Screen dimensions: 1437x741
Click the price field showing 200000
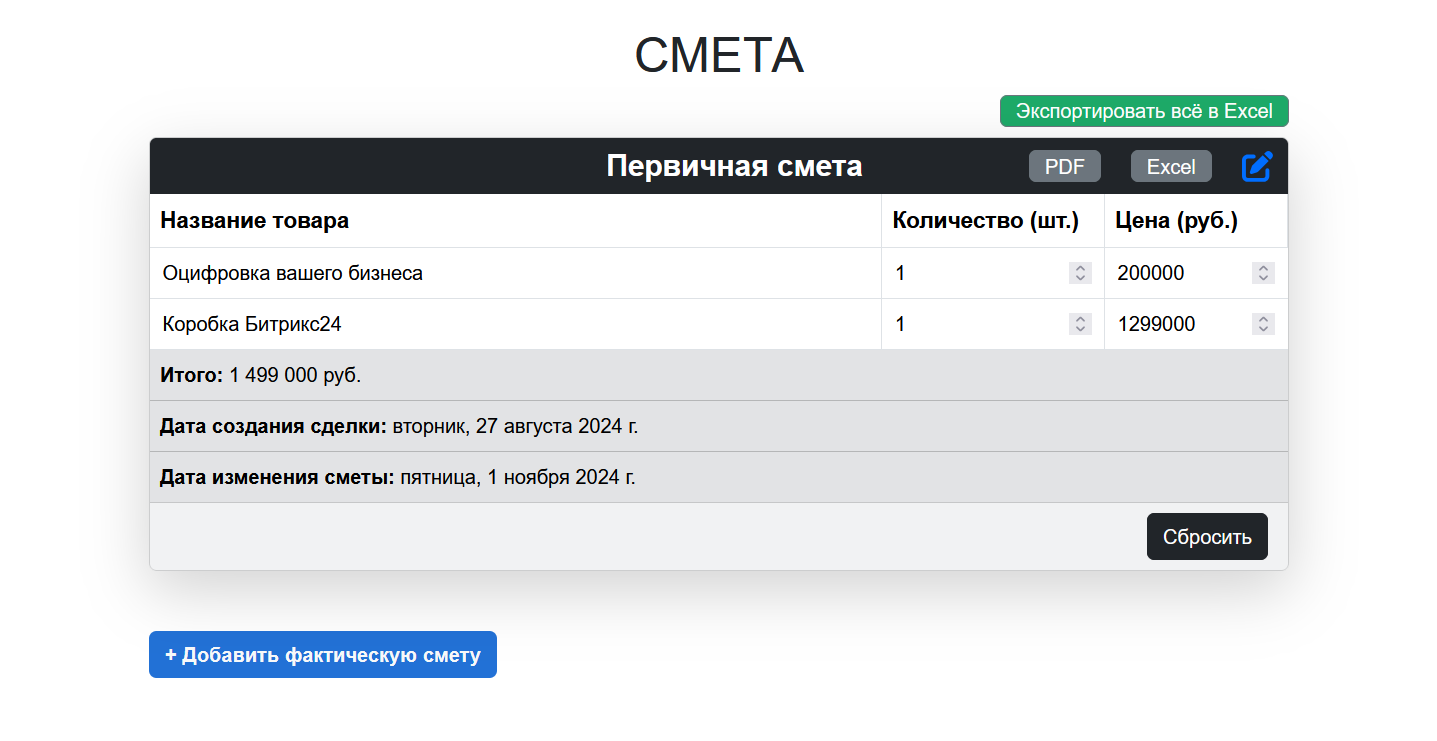pos(1195,273)
